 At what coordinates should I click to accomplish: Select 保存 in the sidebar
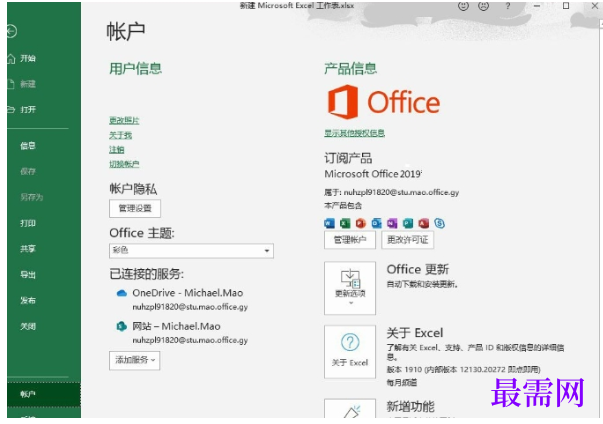click(28, 171)
